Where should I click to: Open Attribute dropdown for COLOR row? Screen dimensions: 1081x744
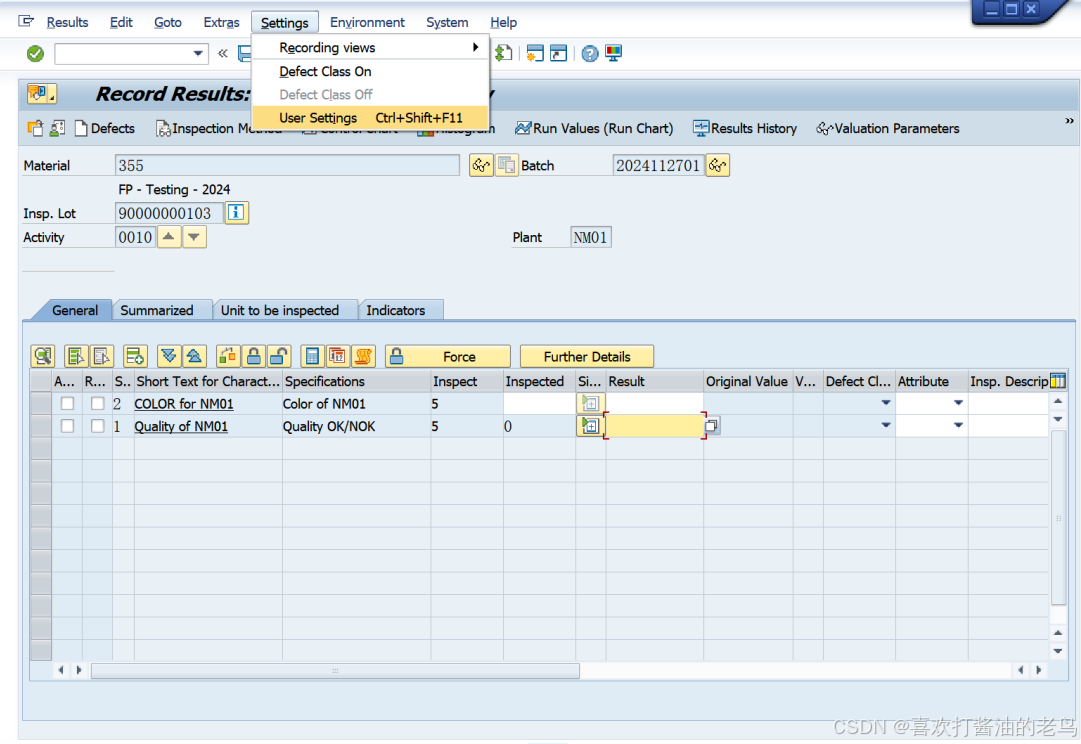click(958, 403)
